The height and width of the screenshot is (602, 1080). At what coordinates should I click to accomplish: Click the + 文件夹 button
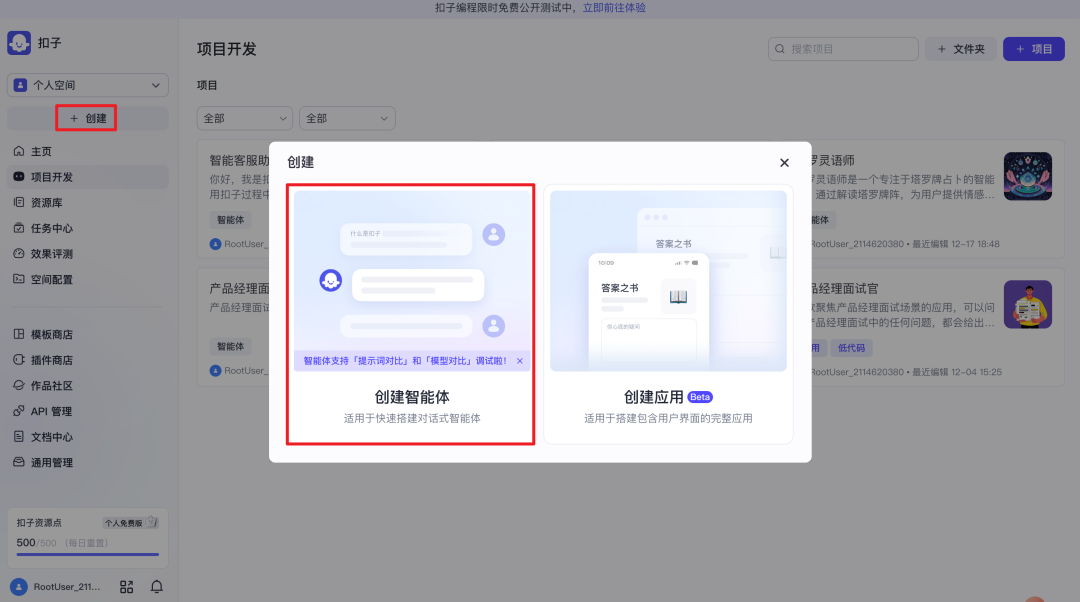(x=961, y=49)
